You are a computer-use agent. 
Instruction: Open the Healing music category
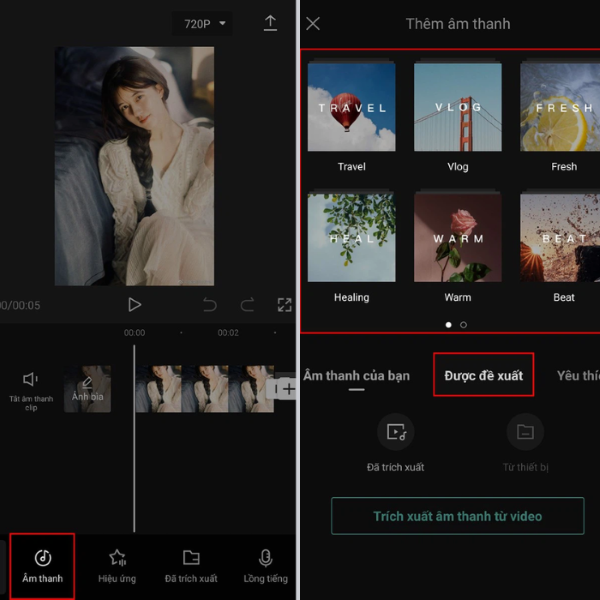coord(351,239)
